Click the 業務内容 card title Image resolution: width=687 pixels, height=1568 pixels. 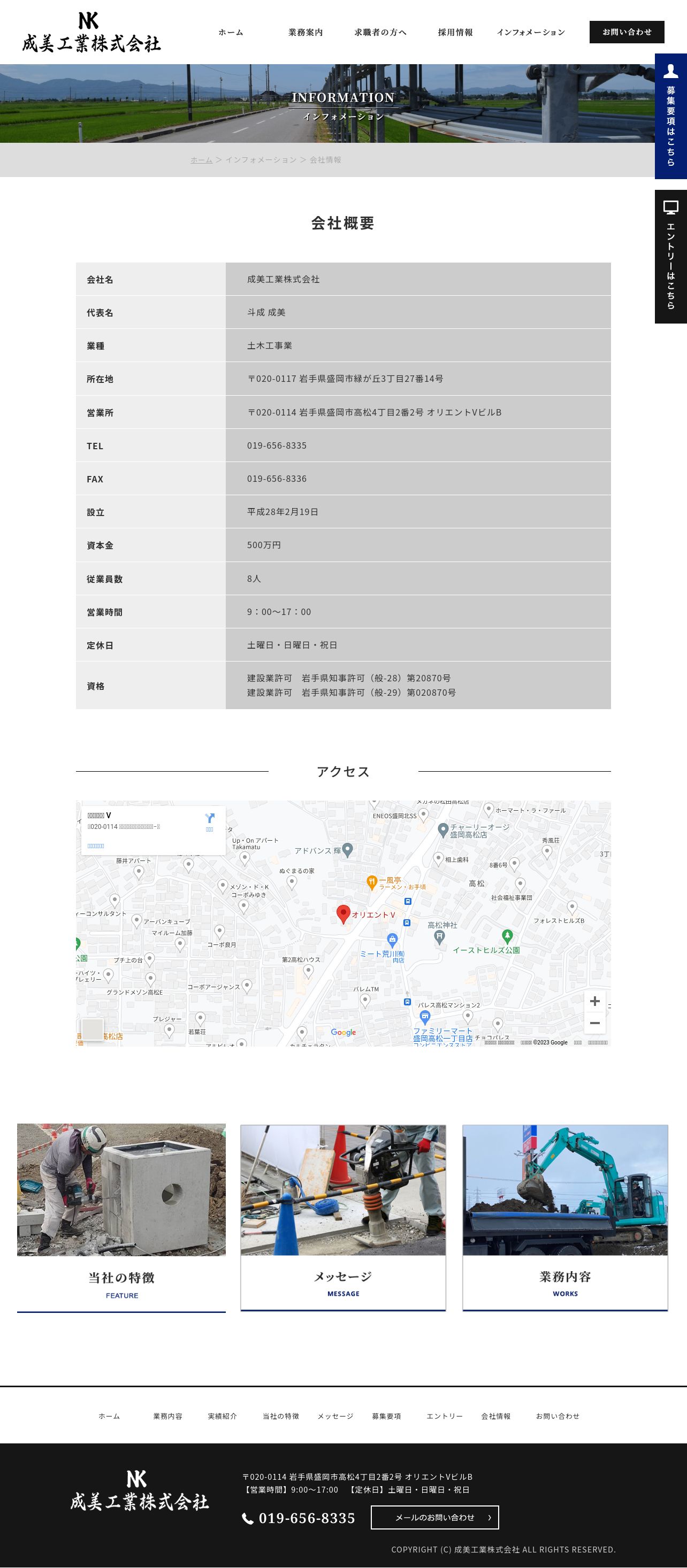(x=565, y=1277)
